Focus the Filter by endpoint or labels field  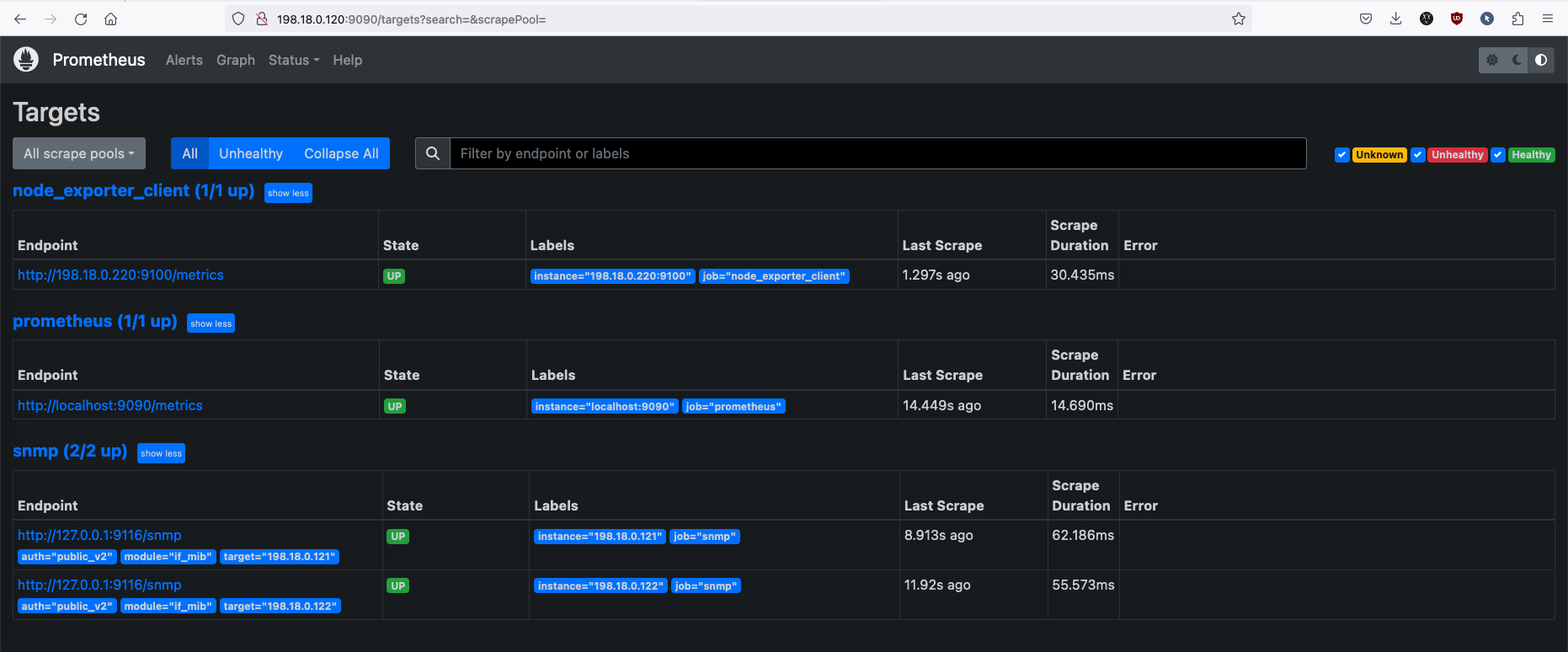[877, 153]
